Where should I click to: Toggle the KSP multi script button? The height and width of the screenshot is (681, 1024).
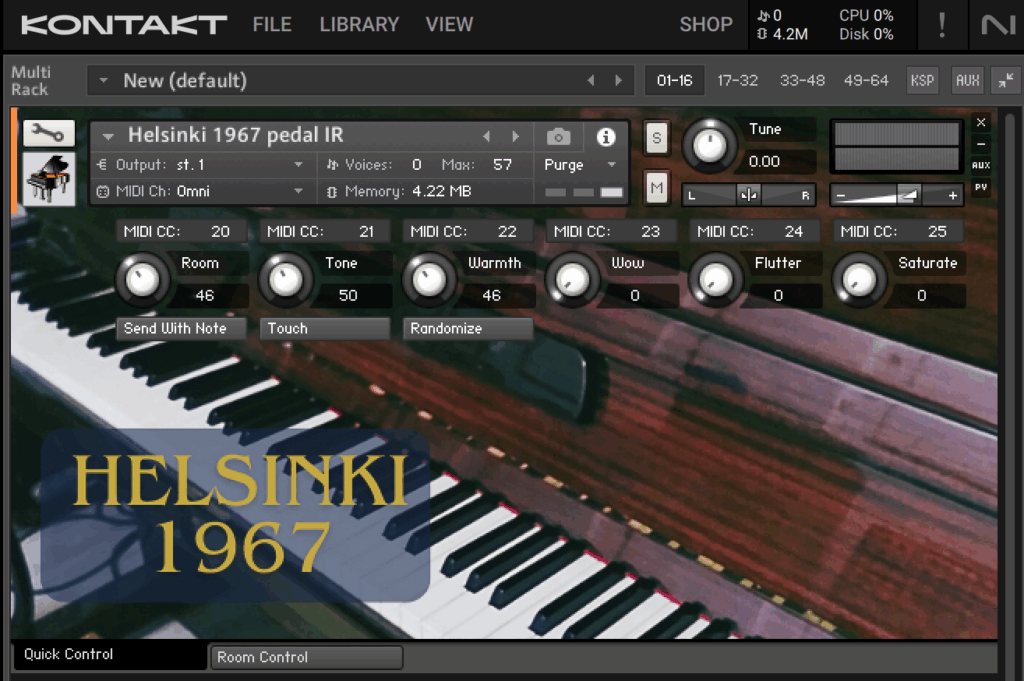(922, 81)
